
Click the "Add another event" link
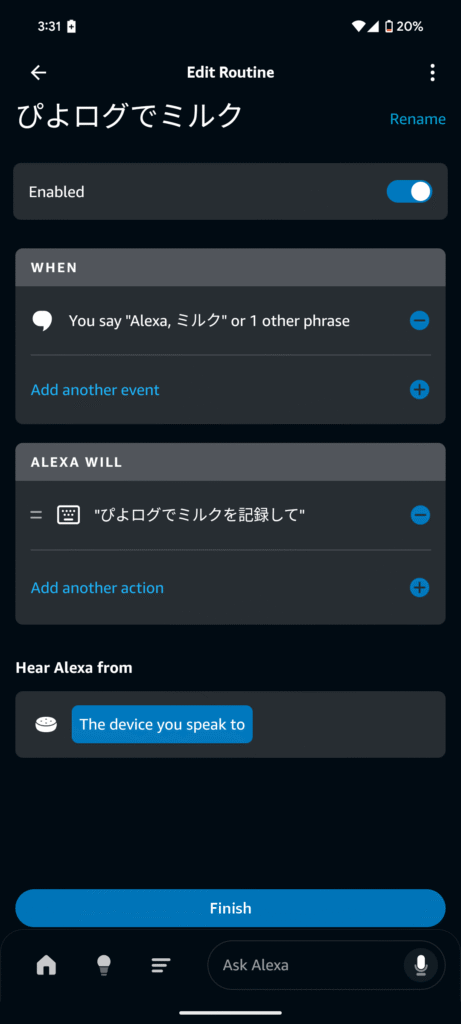point(95,390)
